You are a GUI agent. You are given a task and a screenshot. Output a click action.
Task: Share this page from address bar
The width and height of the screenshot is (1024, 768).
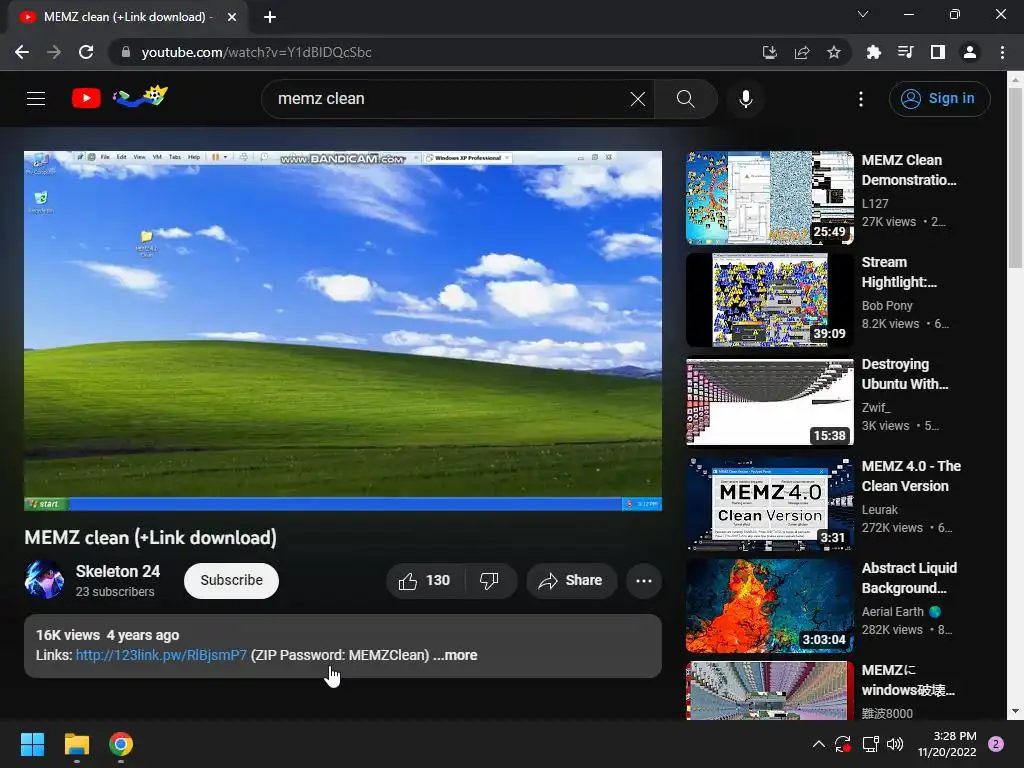coord(802,52)
